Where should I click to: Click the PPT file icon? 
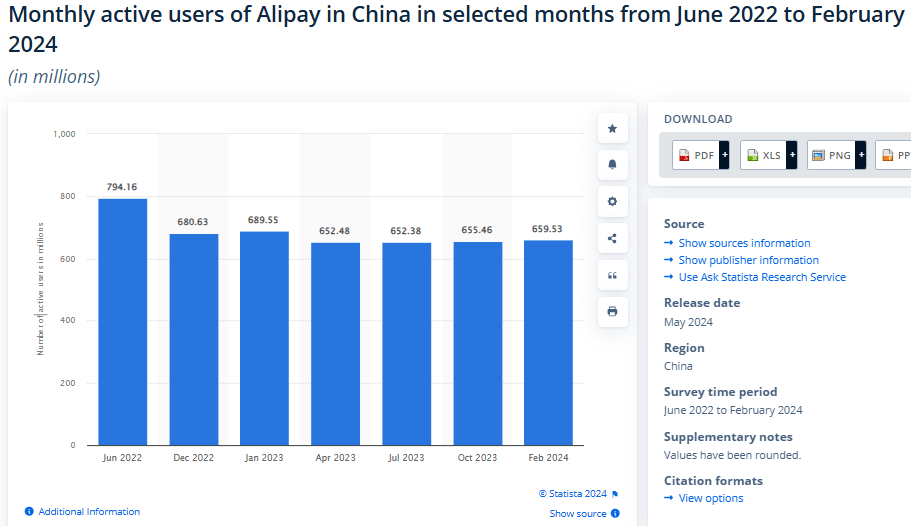(888, 155)
